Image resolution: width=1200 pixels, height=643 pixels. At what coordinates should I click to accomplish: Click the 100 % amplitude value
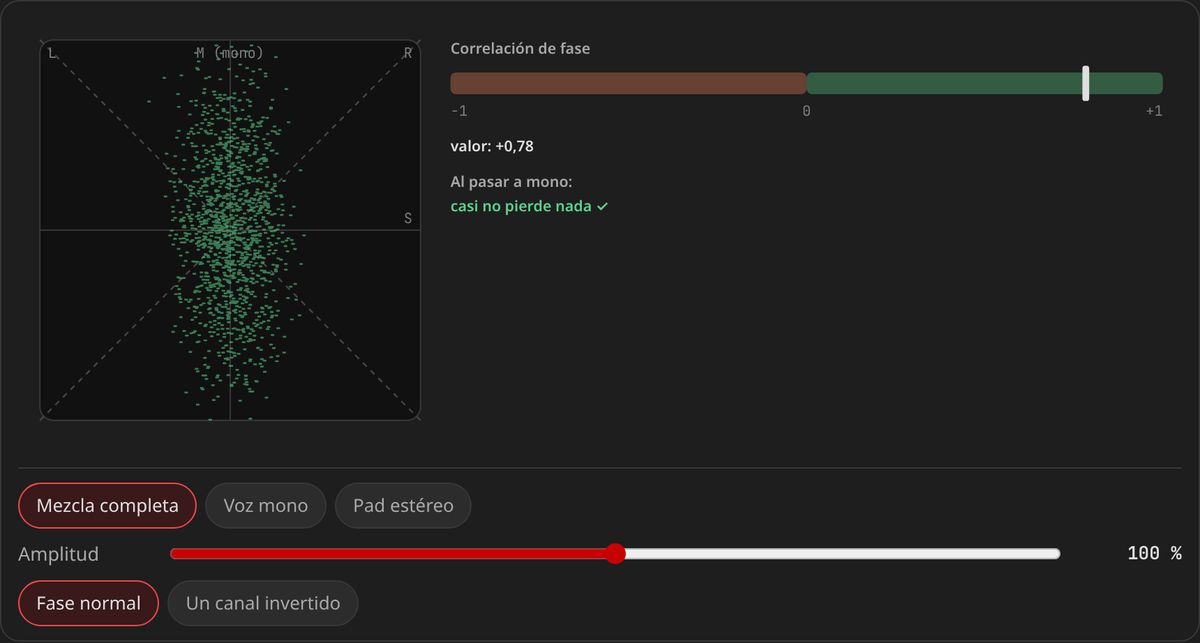point(1154,553)
